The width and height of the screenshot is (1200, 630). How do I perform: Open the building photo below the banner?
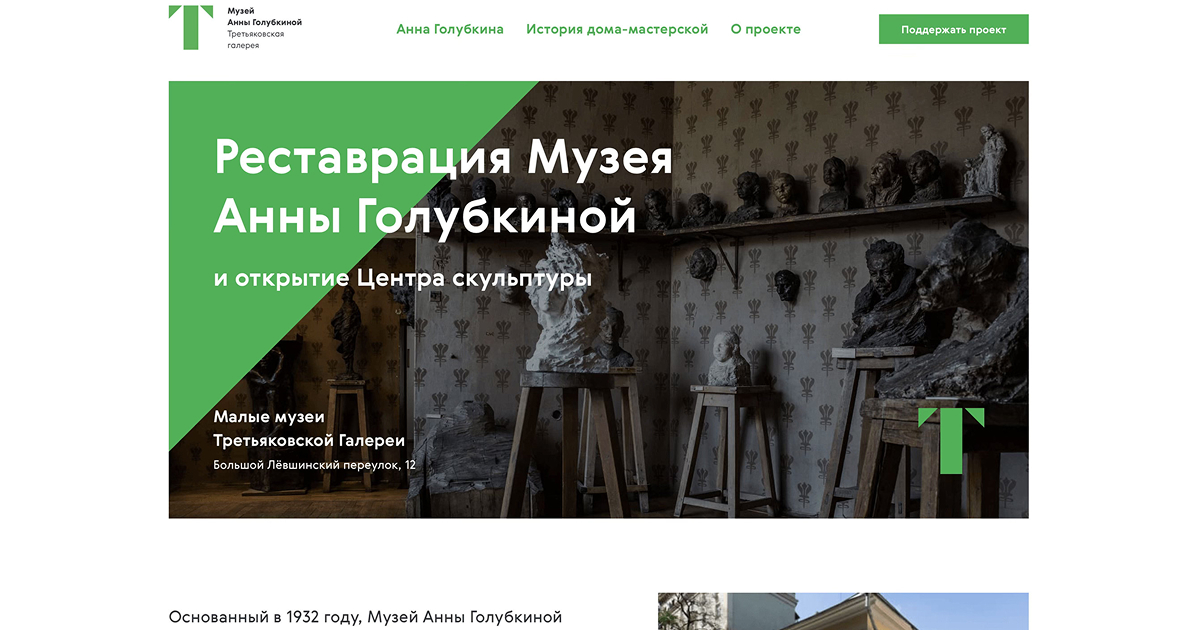[842, 610]
